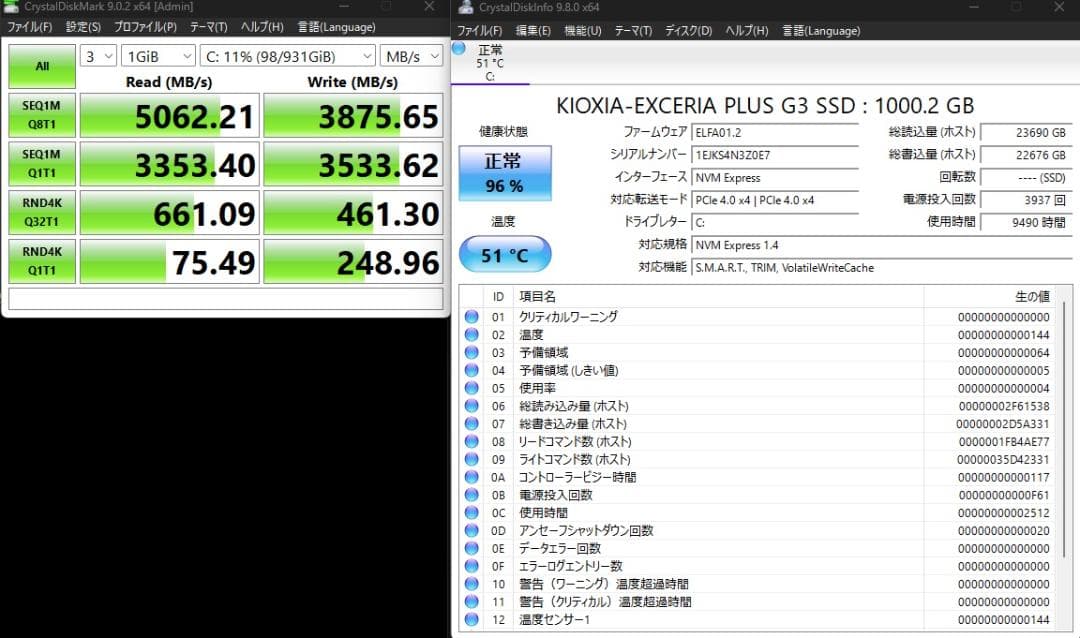This screenshot has width=1080, height=638.
Task: Open the drive selector C: 11% (98/931GiB)
Action: coord(288,56)
